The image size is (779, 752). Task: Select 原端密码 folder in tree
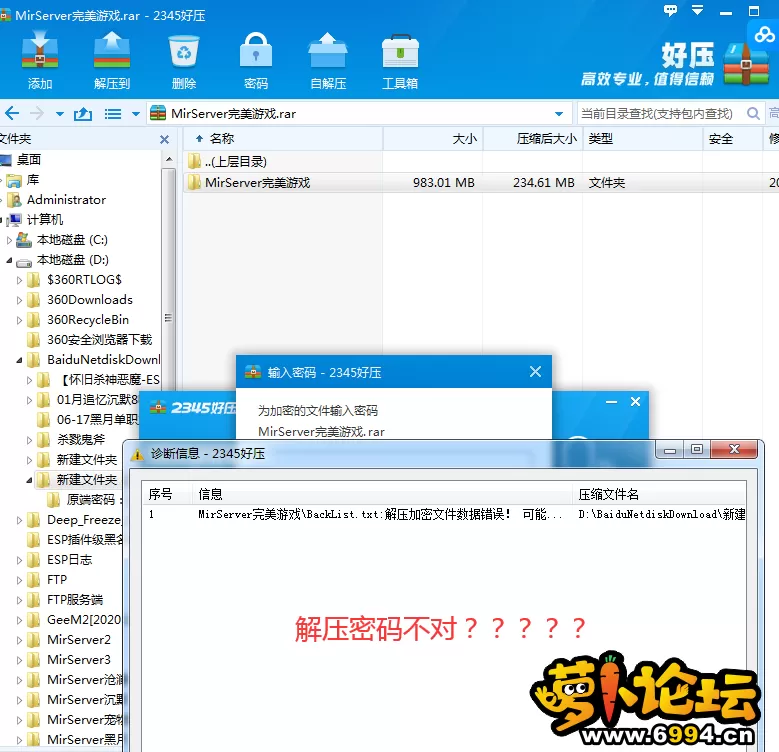(90, 500)
